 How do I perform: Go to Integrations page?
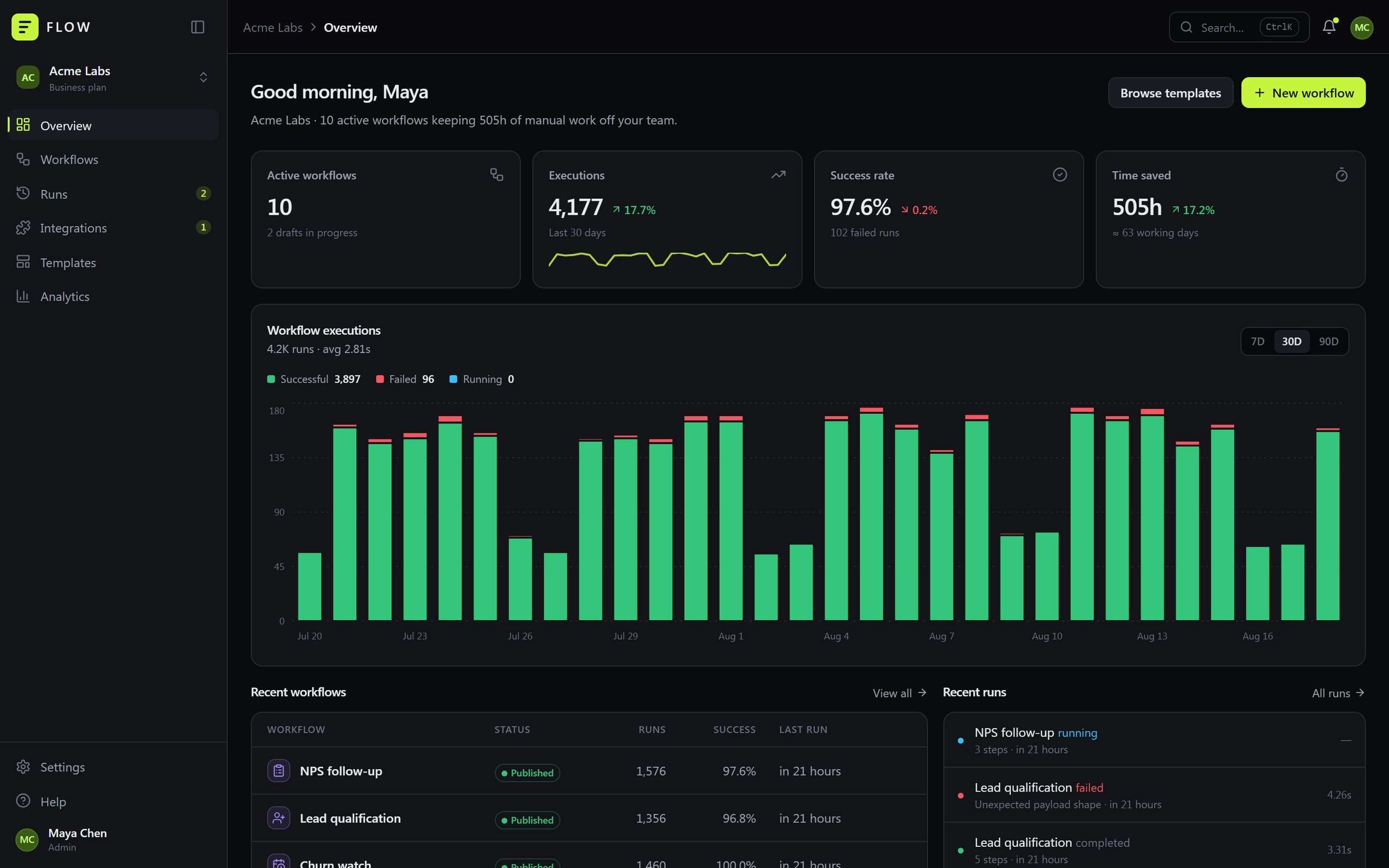(113, 228)
